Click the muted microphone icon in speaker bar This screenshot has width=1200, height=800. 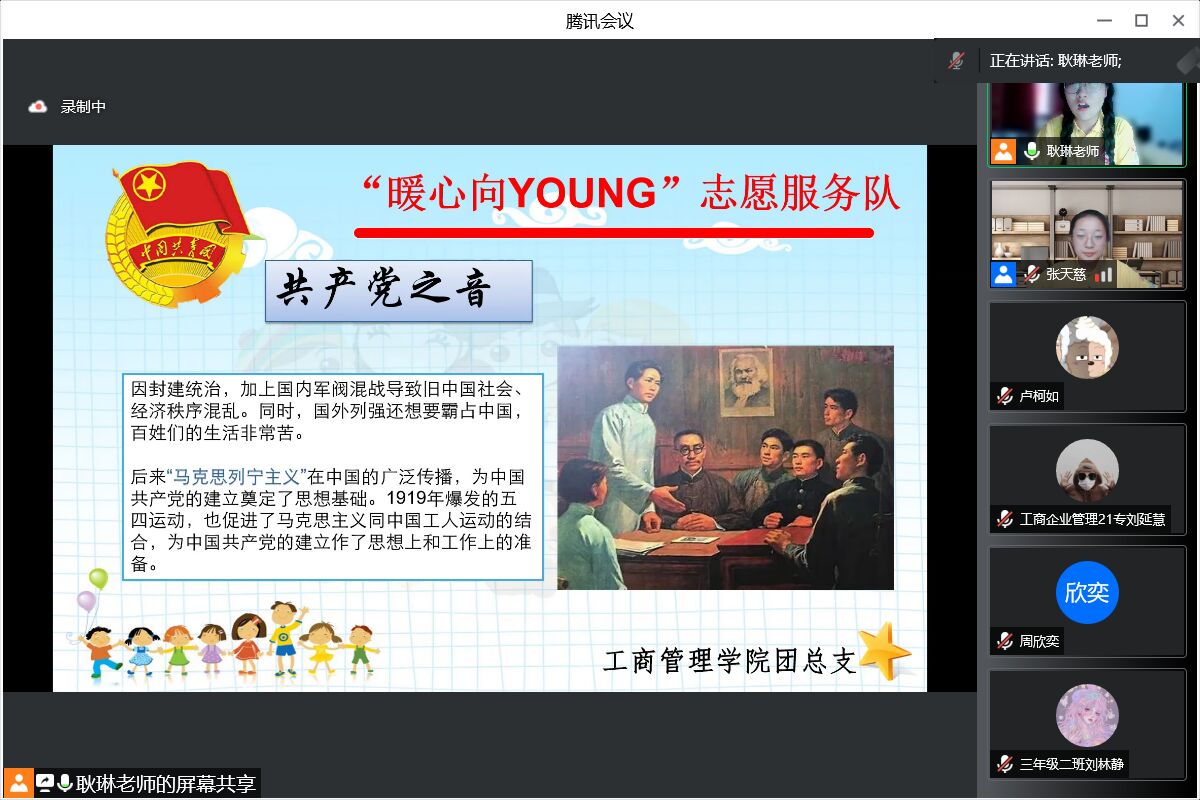[956, 61]
